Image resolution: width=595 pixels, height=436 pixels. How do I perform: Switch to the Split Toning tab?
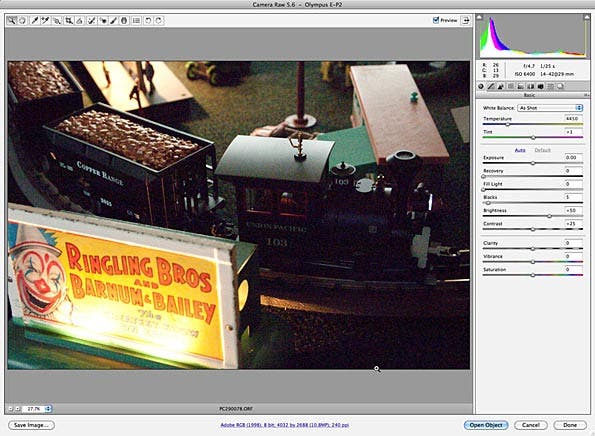click(x=521, y=87)
